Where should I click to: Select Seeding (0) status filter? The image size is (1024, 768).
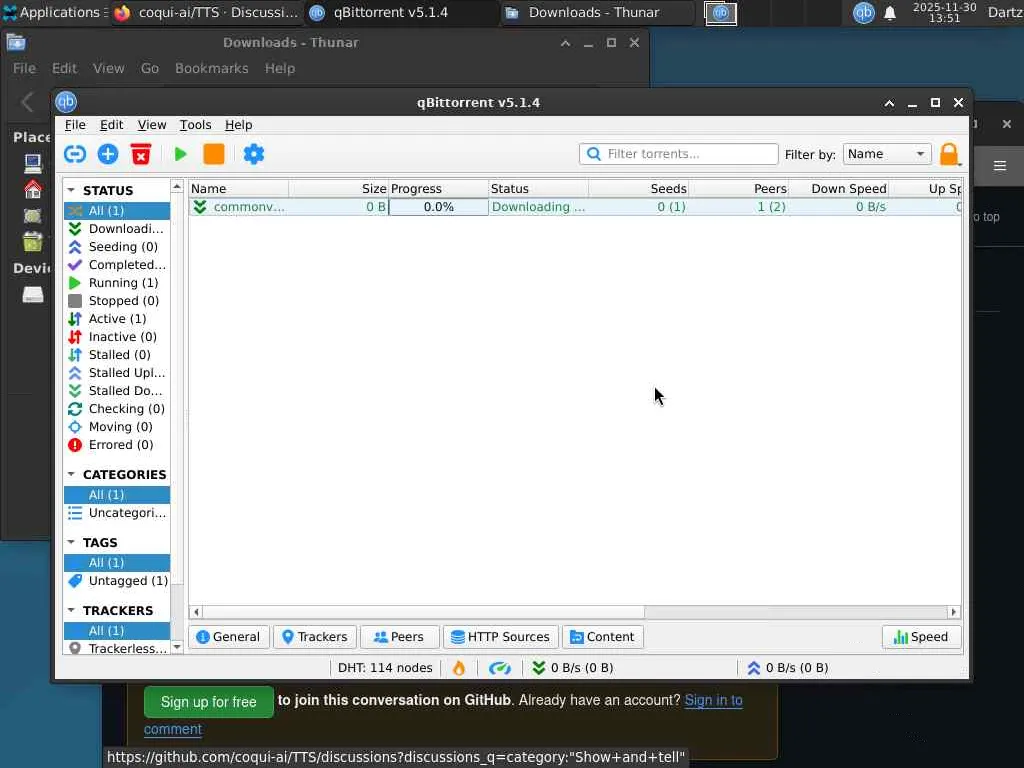tap(117, 247)
